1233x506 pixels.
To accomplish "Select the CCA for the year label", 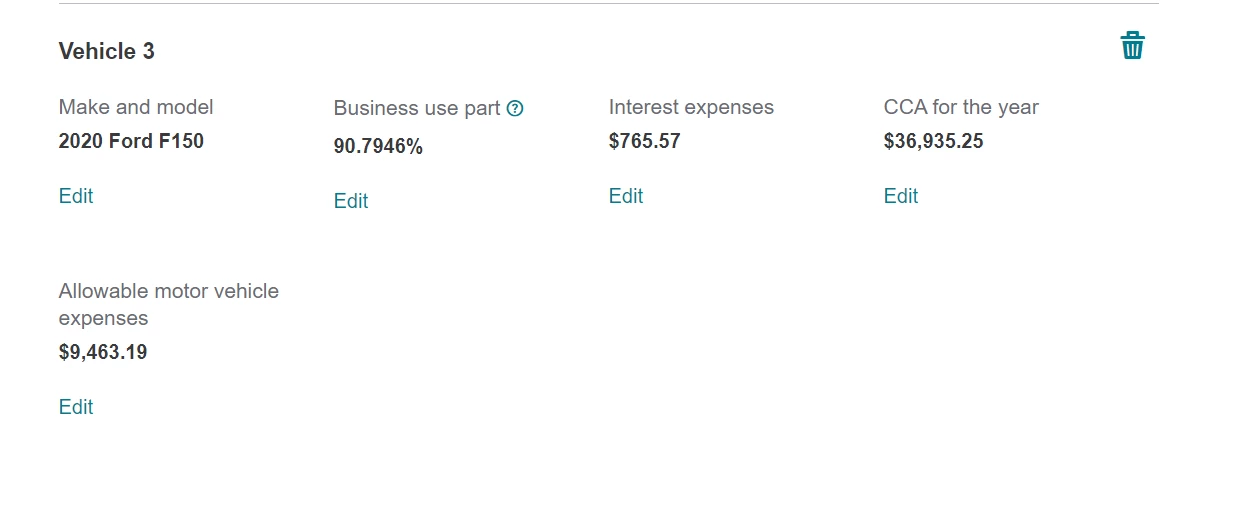I will (961, 107).
